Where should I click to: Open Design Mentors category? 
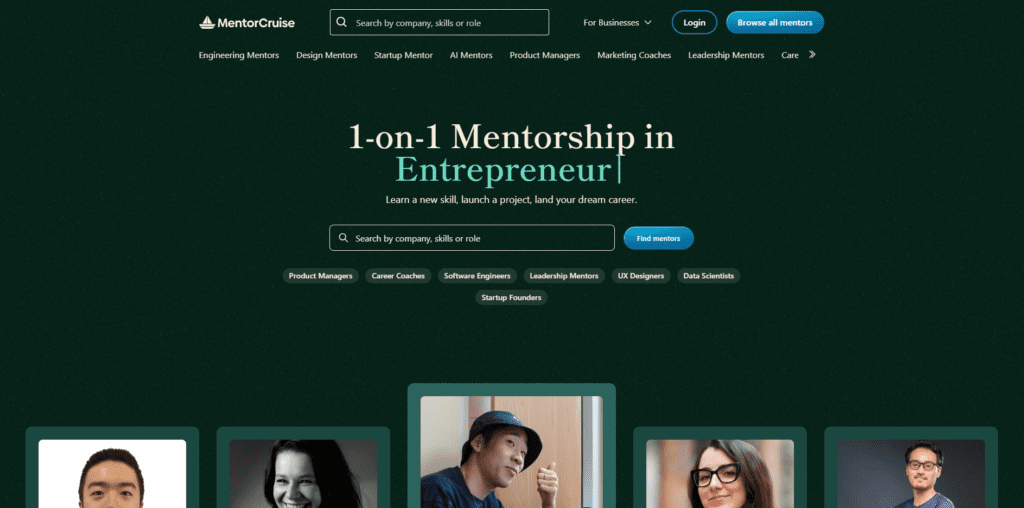[327, 56]
